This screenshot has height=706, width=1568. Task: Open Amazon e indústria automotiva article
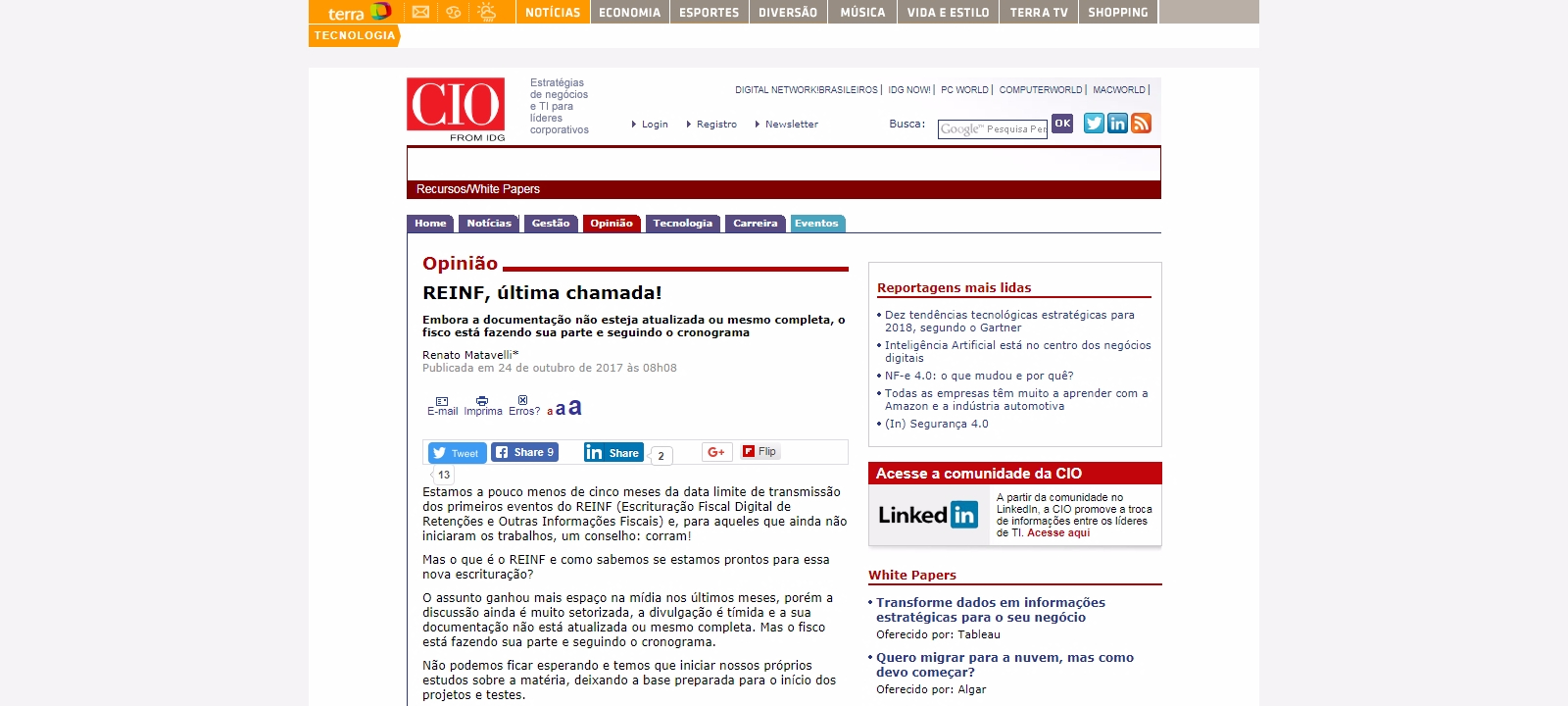point(1016,400)
